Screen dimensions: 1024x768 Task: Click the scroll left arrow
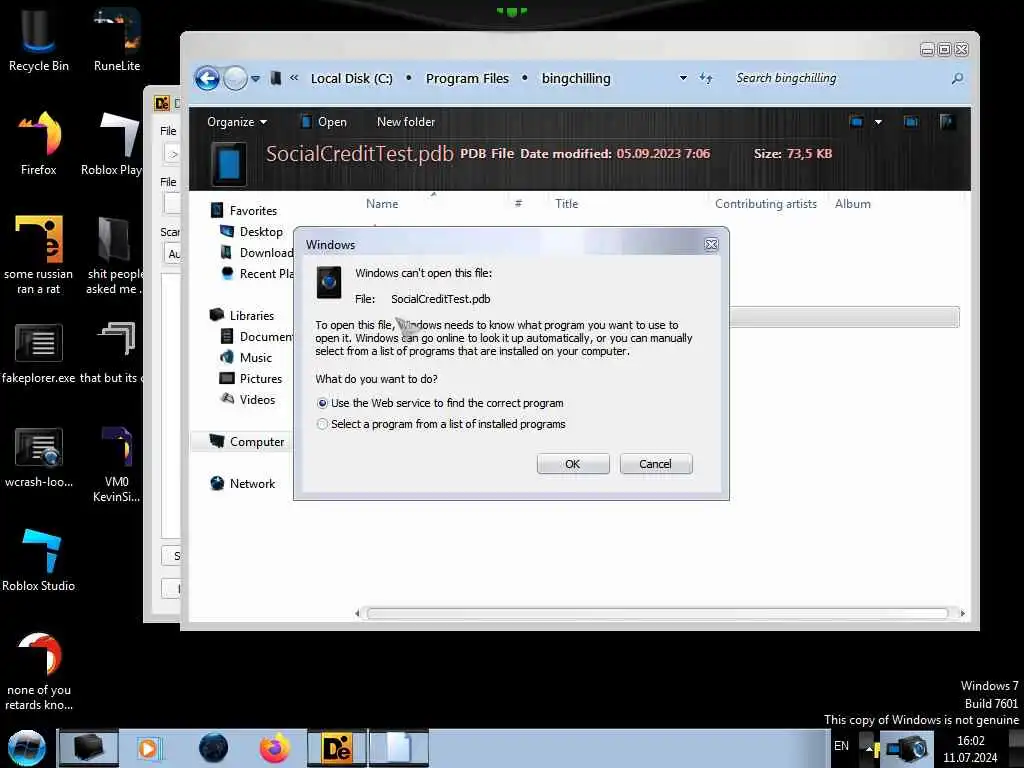pyautogui.click(x=357, y=613)
